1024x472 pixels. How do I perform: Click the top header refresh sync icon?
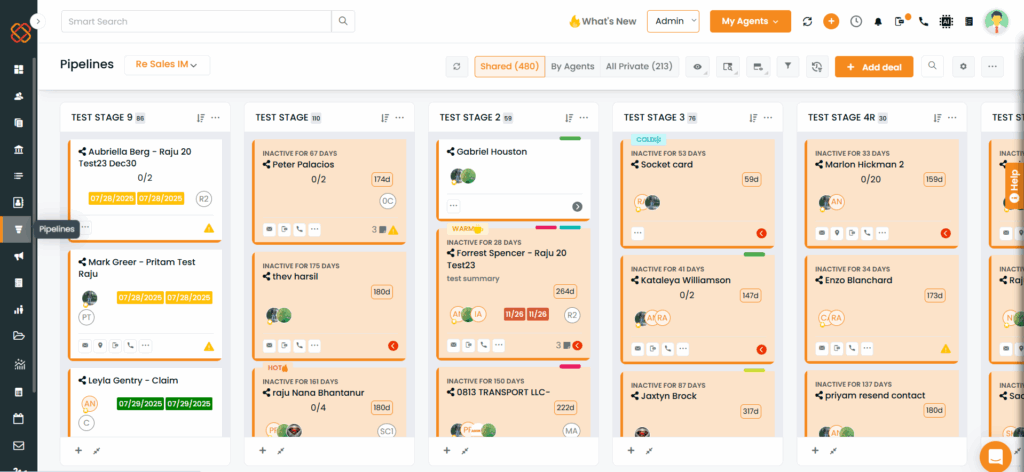[807, 22]
